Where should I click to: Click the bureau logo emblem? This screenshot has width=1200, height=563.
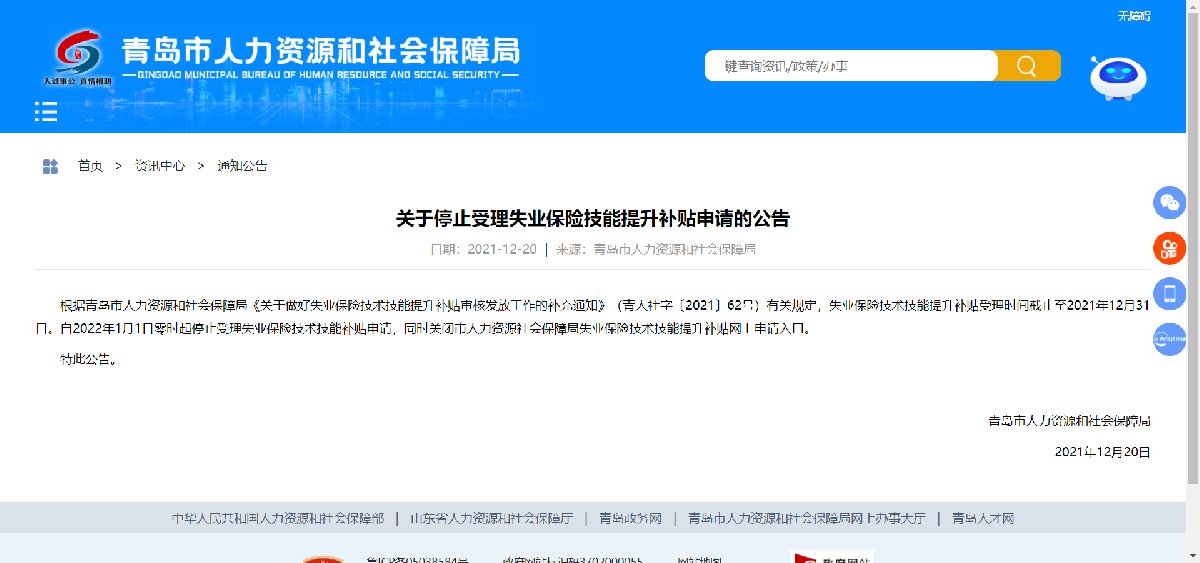[78, 55]
